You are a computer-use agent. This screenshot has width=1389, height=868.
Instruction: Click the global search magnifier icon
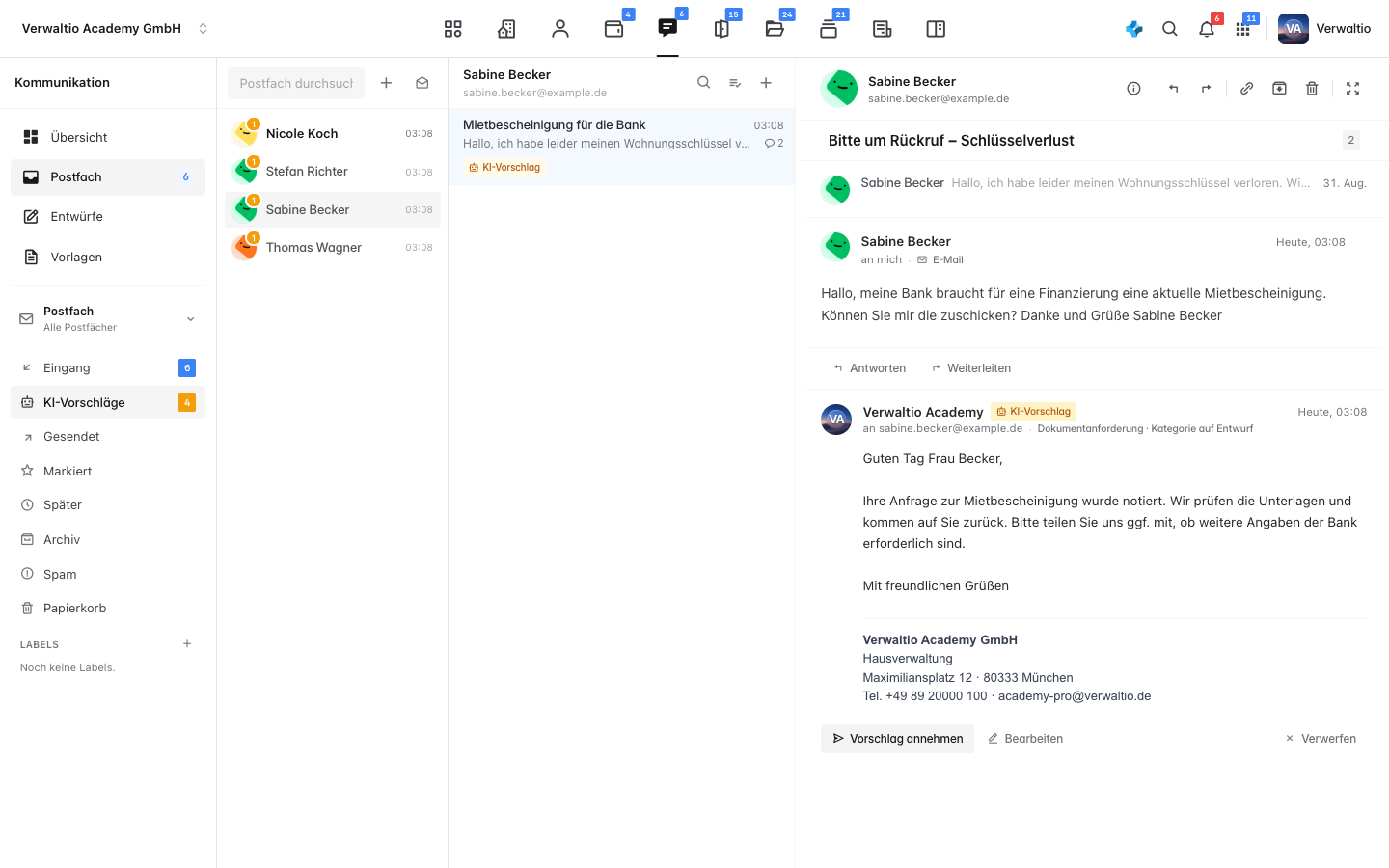pos(1170,29)
